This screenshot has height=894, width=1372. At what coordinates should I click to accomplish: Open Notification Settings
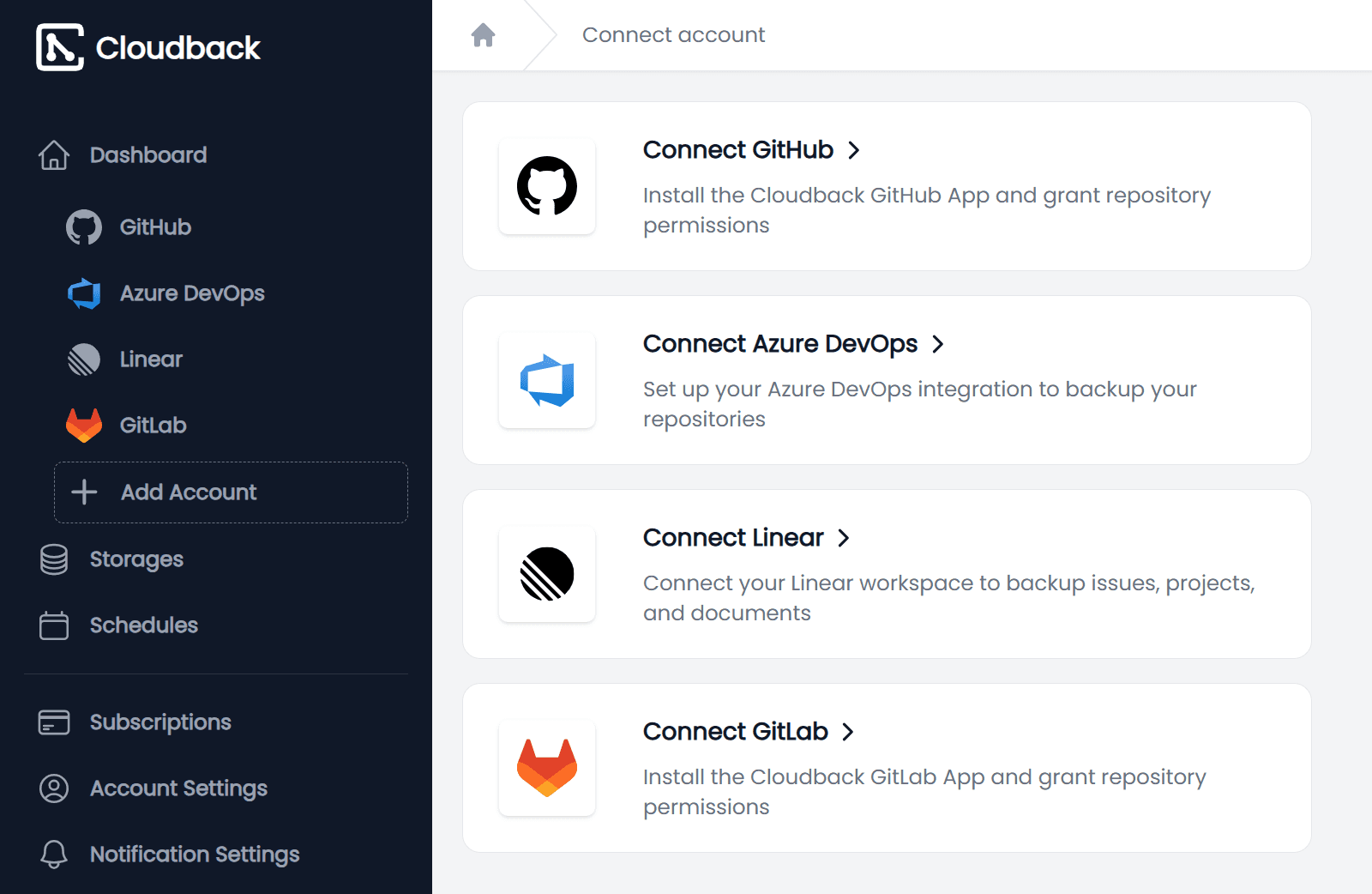pyautogui.click(x=195, y=855)
